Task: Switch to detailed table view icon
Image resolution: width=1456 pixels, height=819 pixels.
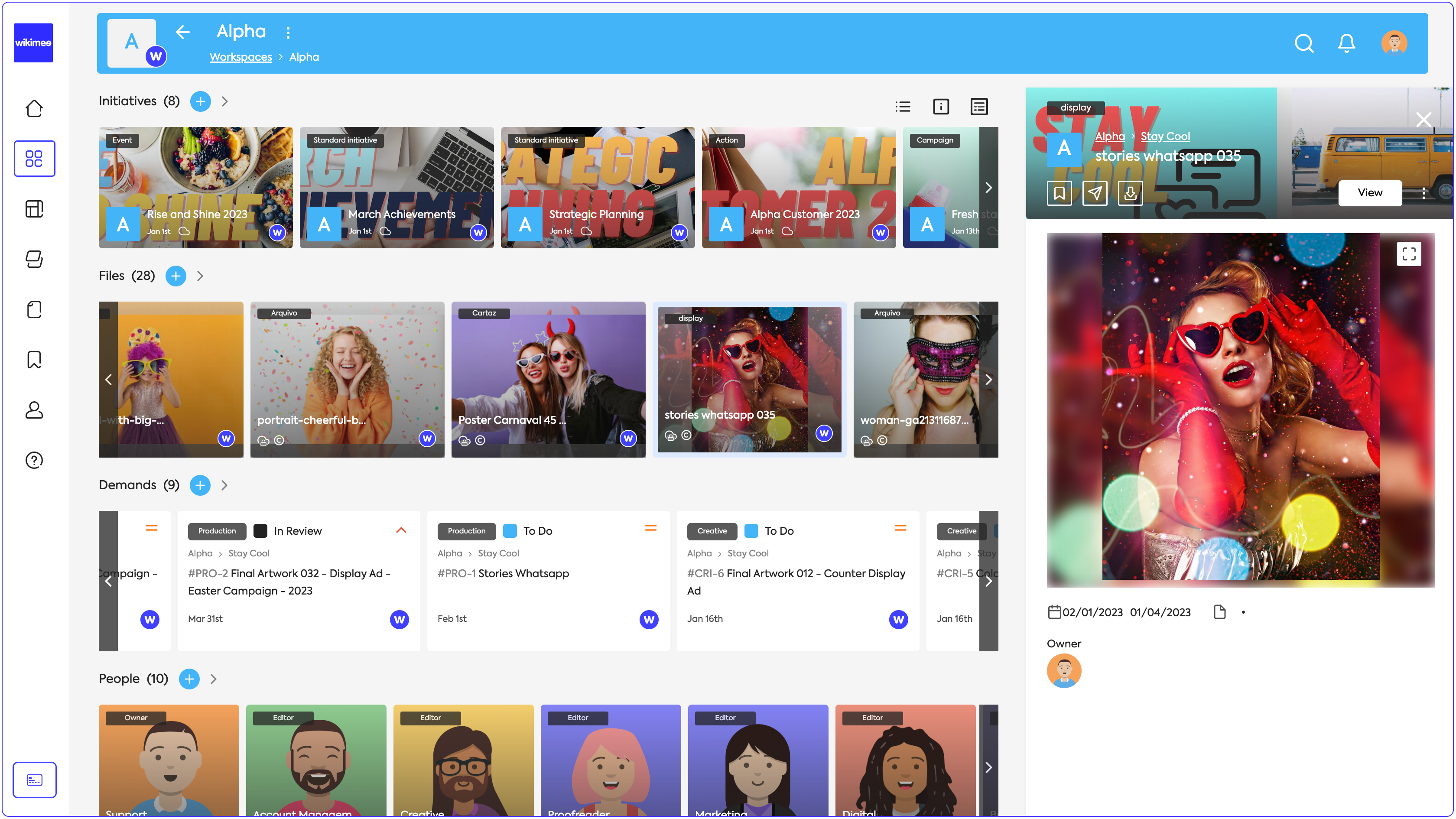Action: pyautogui.click(x=979, y=106)
